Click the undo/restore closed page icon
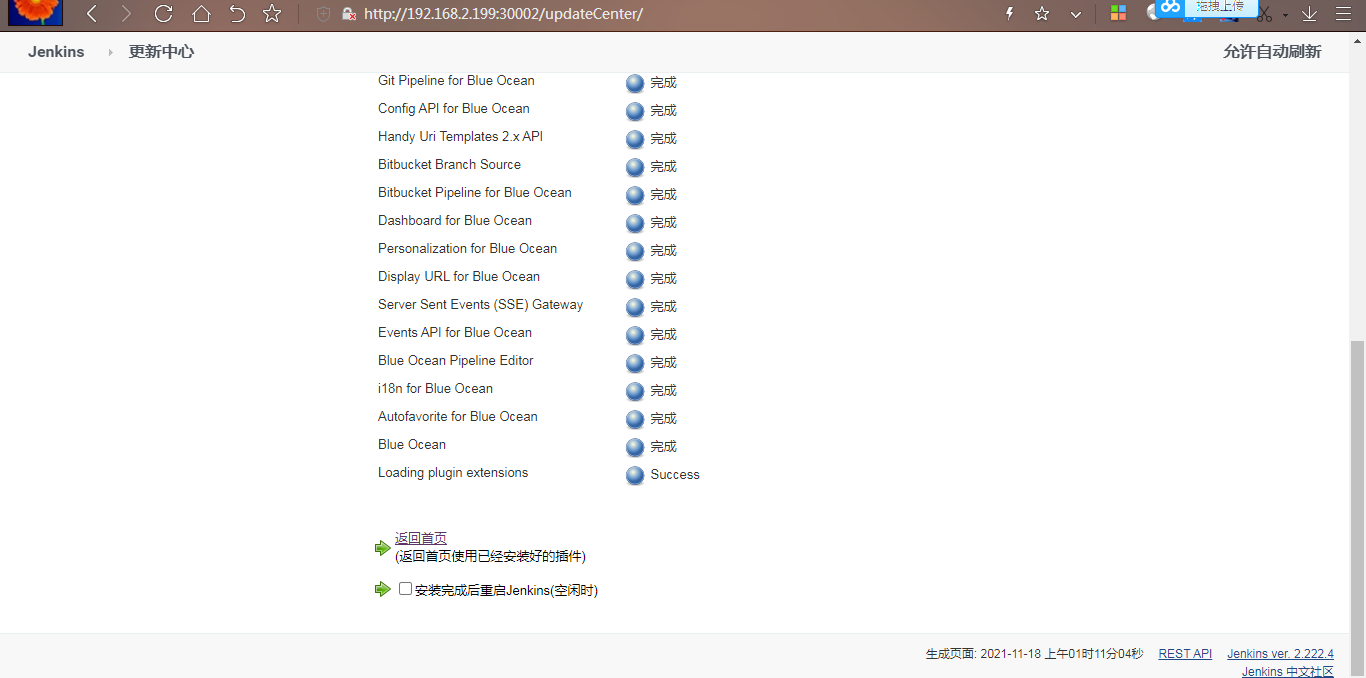Viewport: 1366px width, 678px height. [x=237, y=14]
